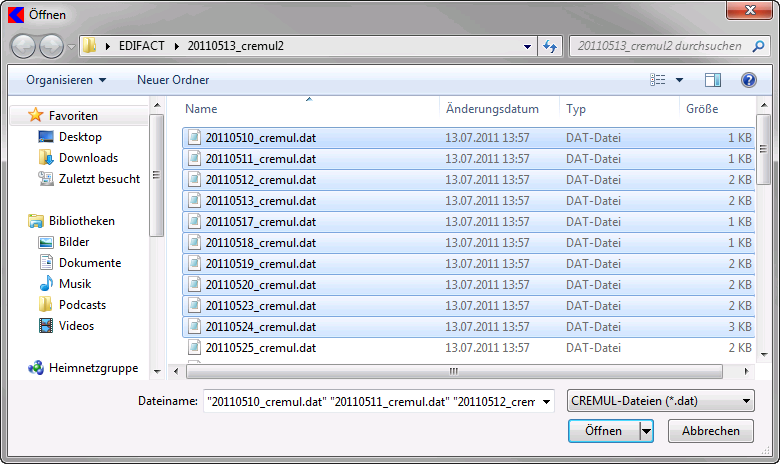Go forward with the Forward arrow button

(x=51, y=46)
